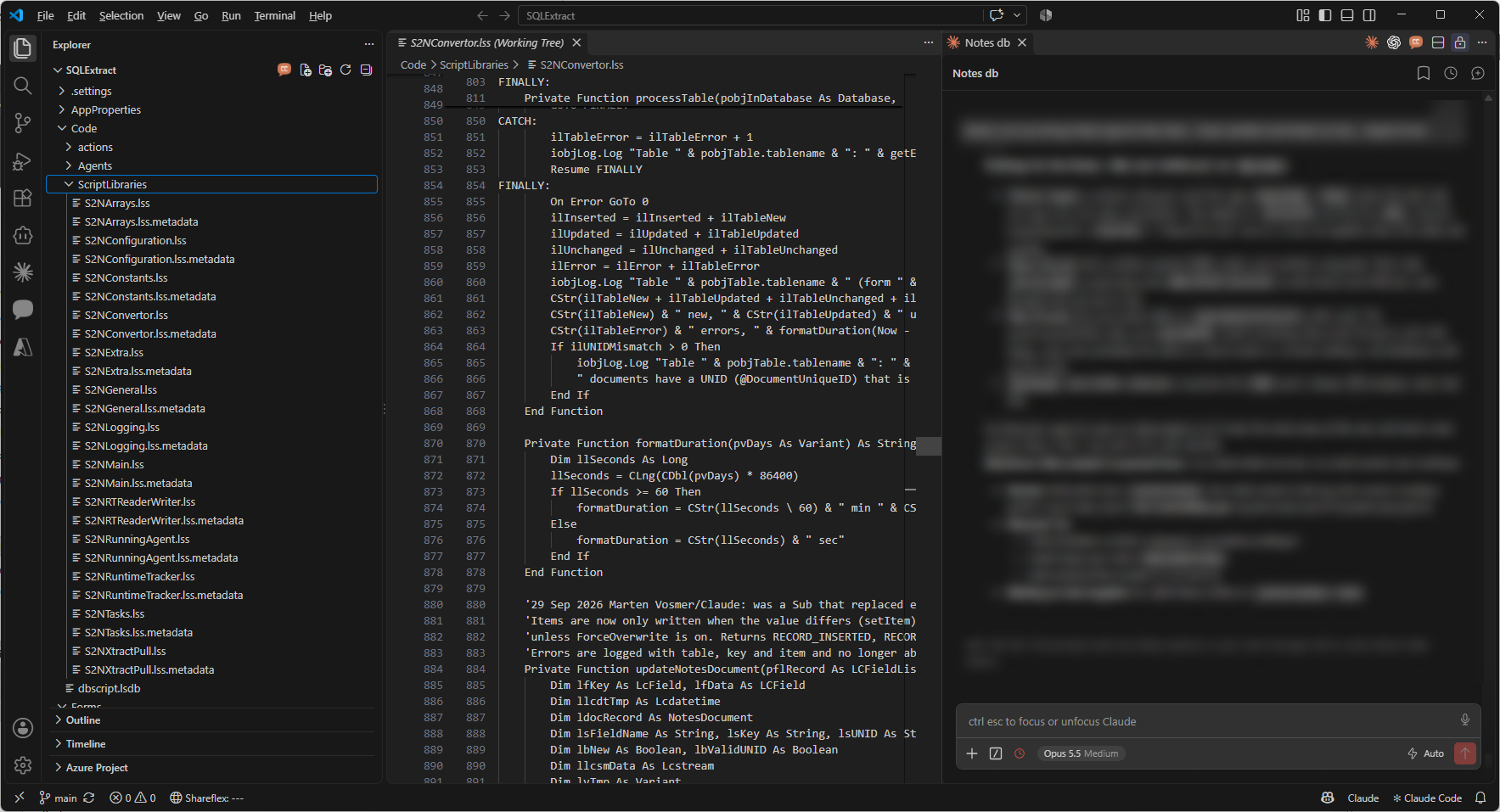Expand the Outline section
Image resolution: width=1500 pixels, height=812 pixels.
[x=211, y=720]
